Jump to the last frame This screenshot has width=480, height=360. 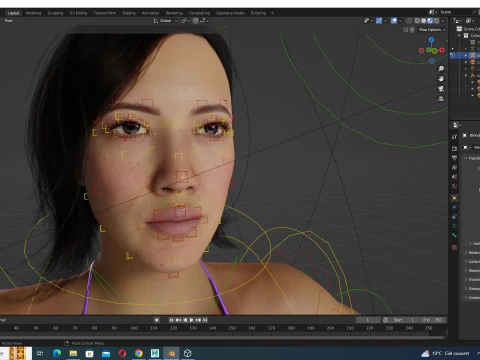point(205,320)
